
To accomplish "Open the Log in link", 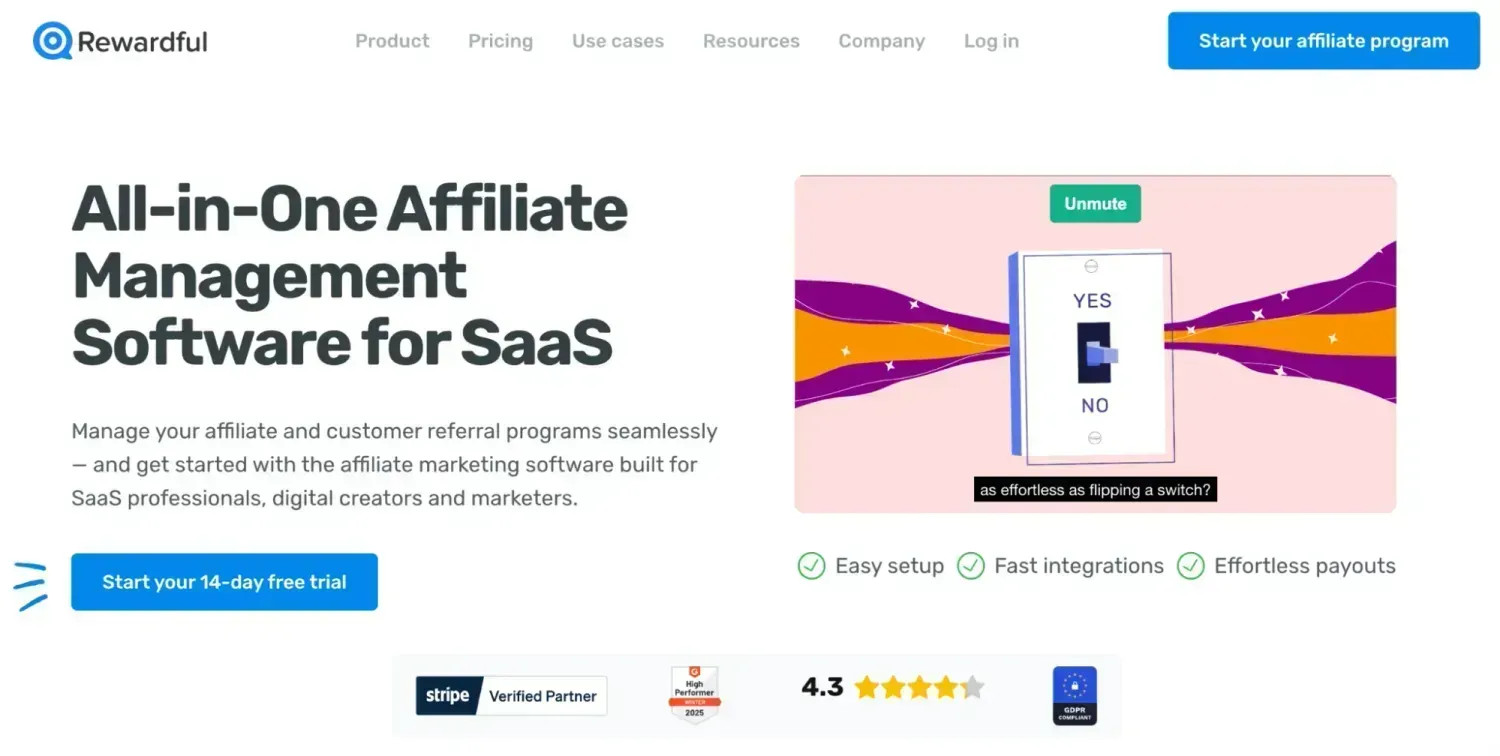I will point(991,41).
